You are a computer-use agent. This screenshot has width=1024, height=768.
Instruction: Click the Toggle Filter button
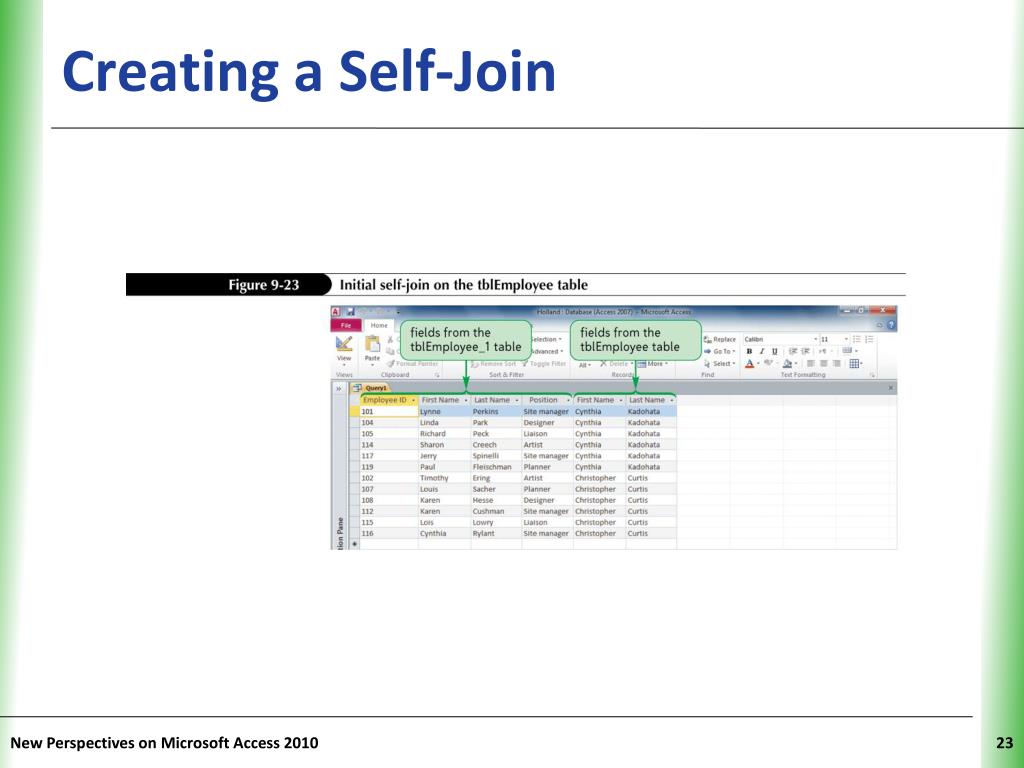pyautogui.click(x=543, y=364)
